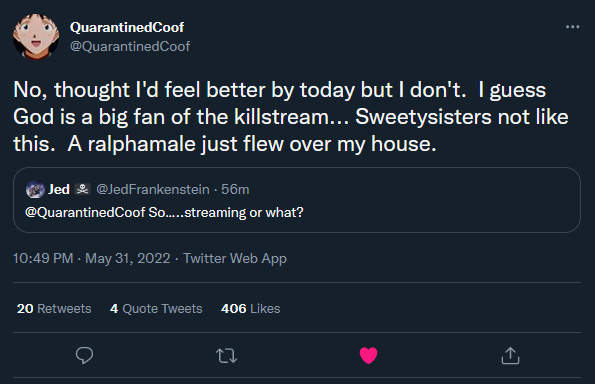
Task: Open QuarantinedCoof's profile avatar
Action: point(36,36)
